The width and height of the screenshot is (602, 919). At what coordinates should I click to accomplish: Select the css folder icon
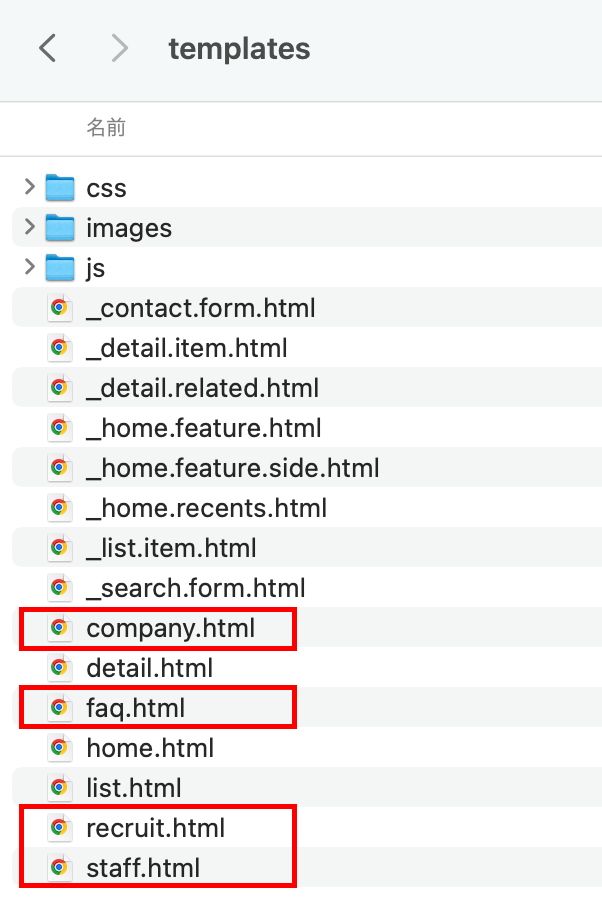pyautogui.click(x=60, y=188)
